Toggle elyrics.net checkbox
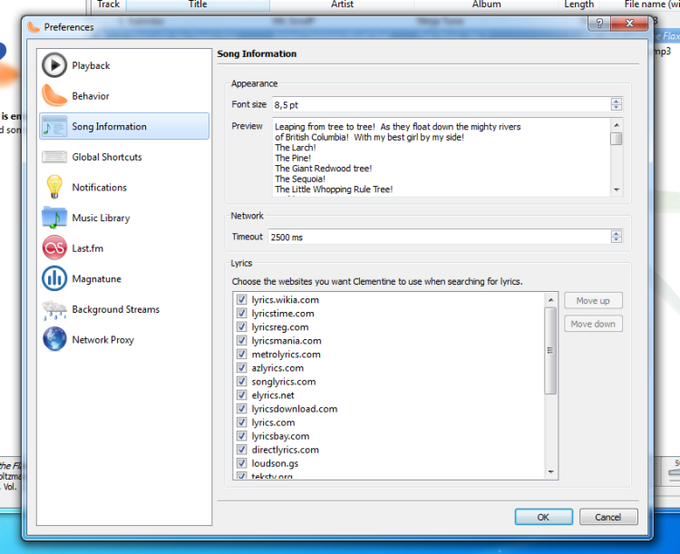Viewport: 680px width, 554px height. point(242,395)
